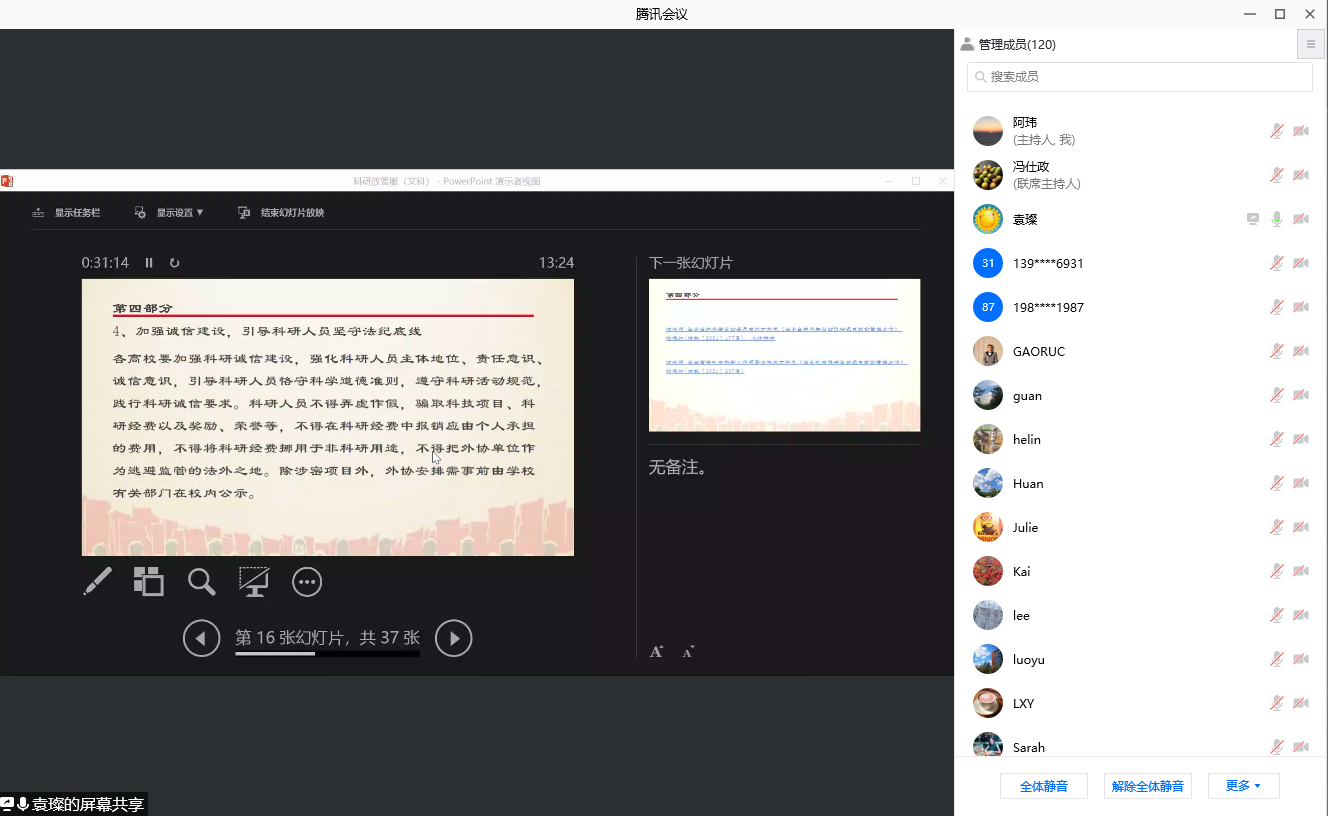
Task: Advance to the next slide arrow
Action: point(453,638)
